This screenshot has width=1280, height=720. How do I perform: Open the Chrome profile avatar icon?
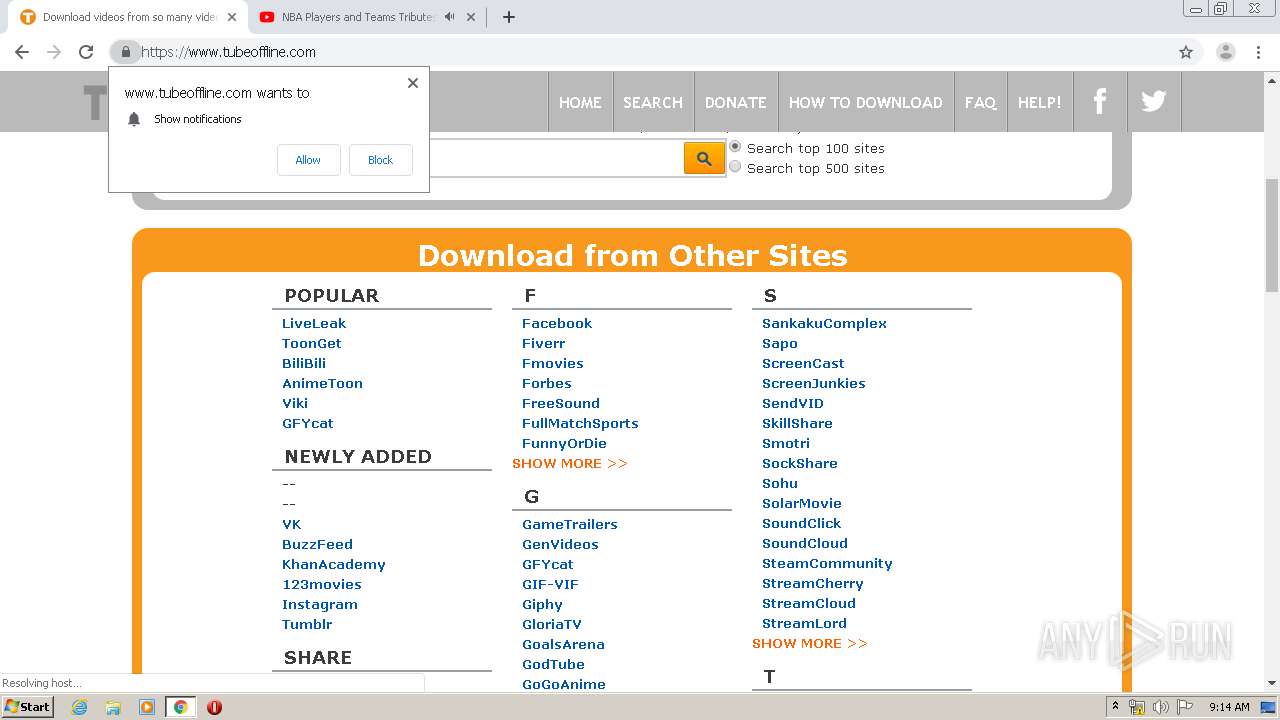click(x=1225, y=52)
